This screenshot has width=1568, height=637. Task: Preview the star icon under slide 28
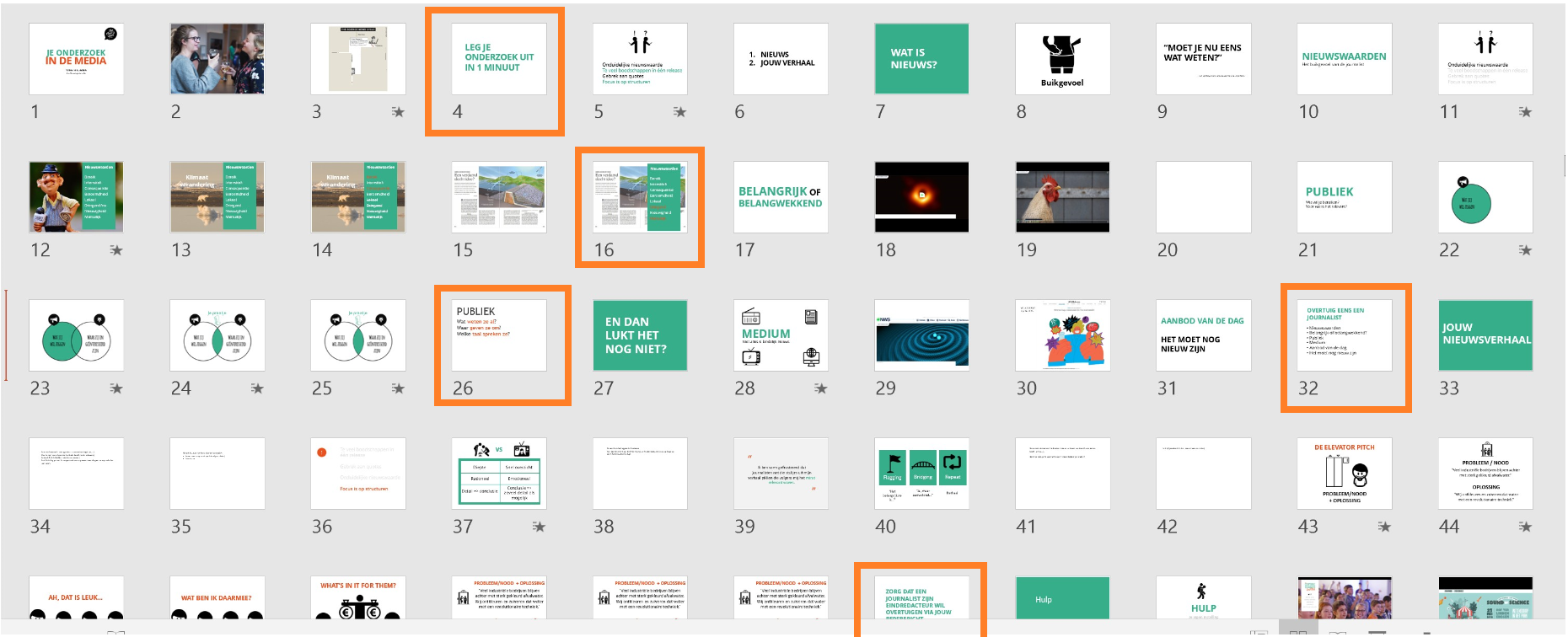(x=820, y=388)
